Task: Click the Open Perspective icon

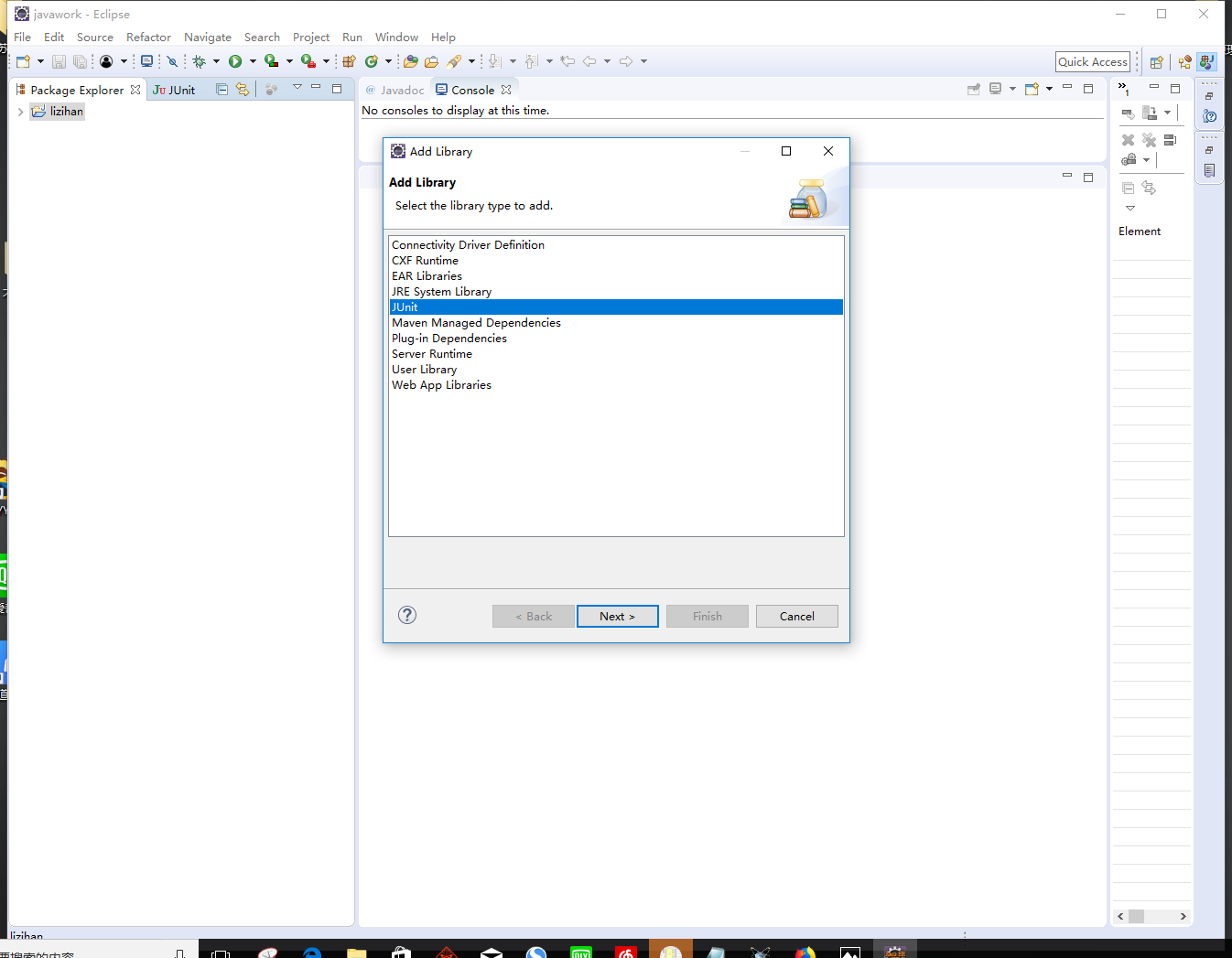Action: click(1157, 62)
